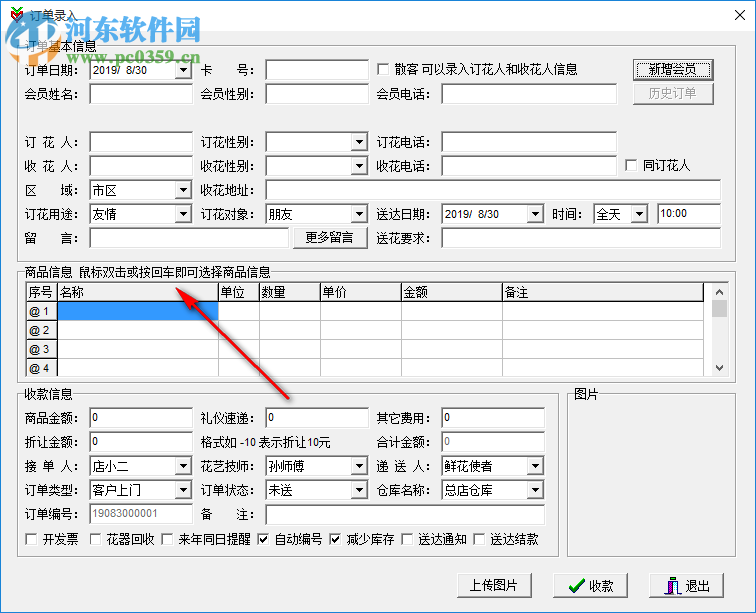Uncheck the 减少库存 checkbox
This screenshot has width=756, height=613.
pyautogui.click(x=335, y=539)
